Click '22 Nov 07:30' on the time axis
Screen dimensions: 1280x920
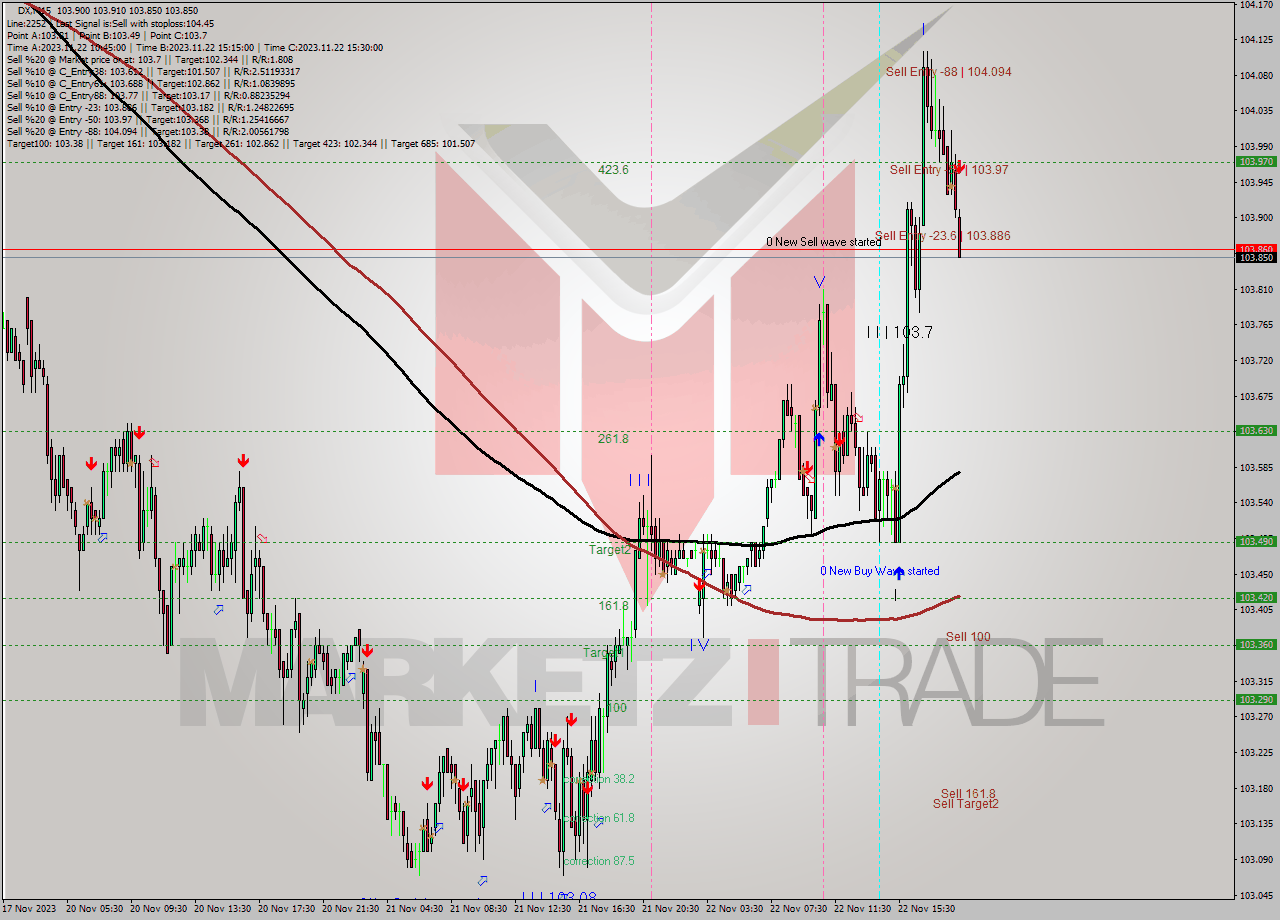click(x=798, y=909)
